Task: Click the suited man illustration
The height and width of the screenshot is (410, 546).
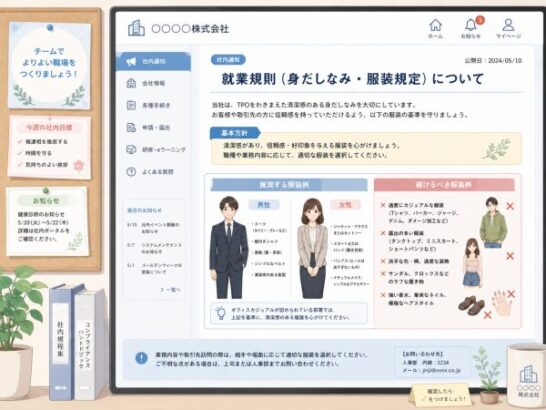Action: tap(229, 247)
